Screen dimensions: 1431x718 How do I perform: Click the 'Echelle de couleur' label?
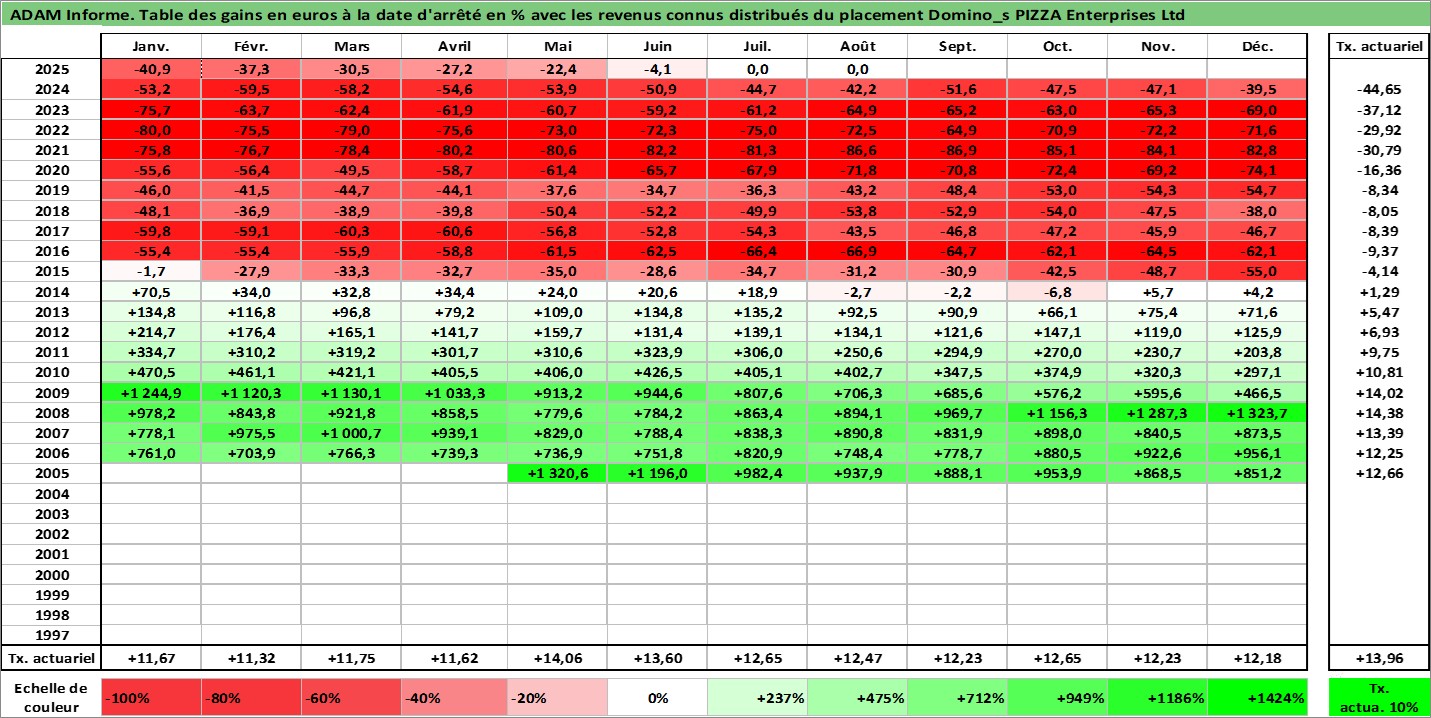tap(51, 697)
